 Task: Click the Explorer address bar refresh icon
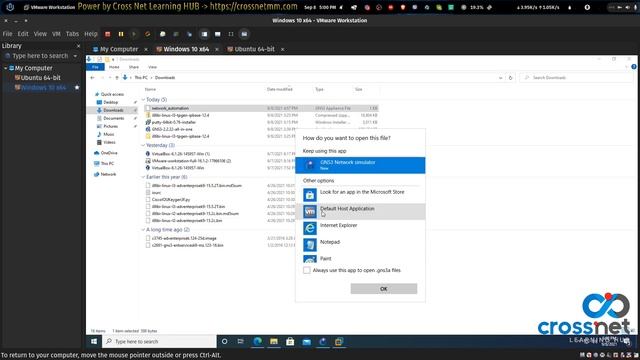tap(510, 78)
